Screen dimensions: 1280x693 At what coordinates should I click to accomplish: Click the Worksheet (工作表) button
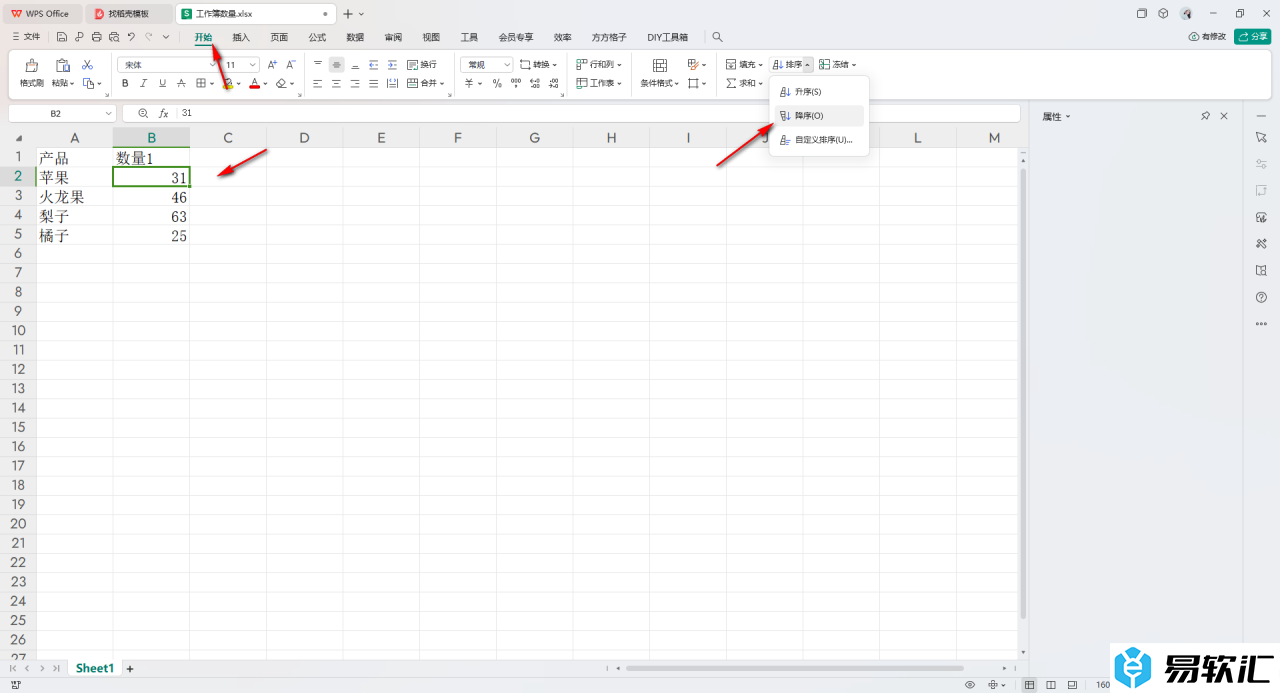point(600,83)
